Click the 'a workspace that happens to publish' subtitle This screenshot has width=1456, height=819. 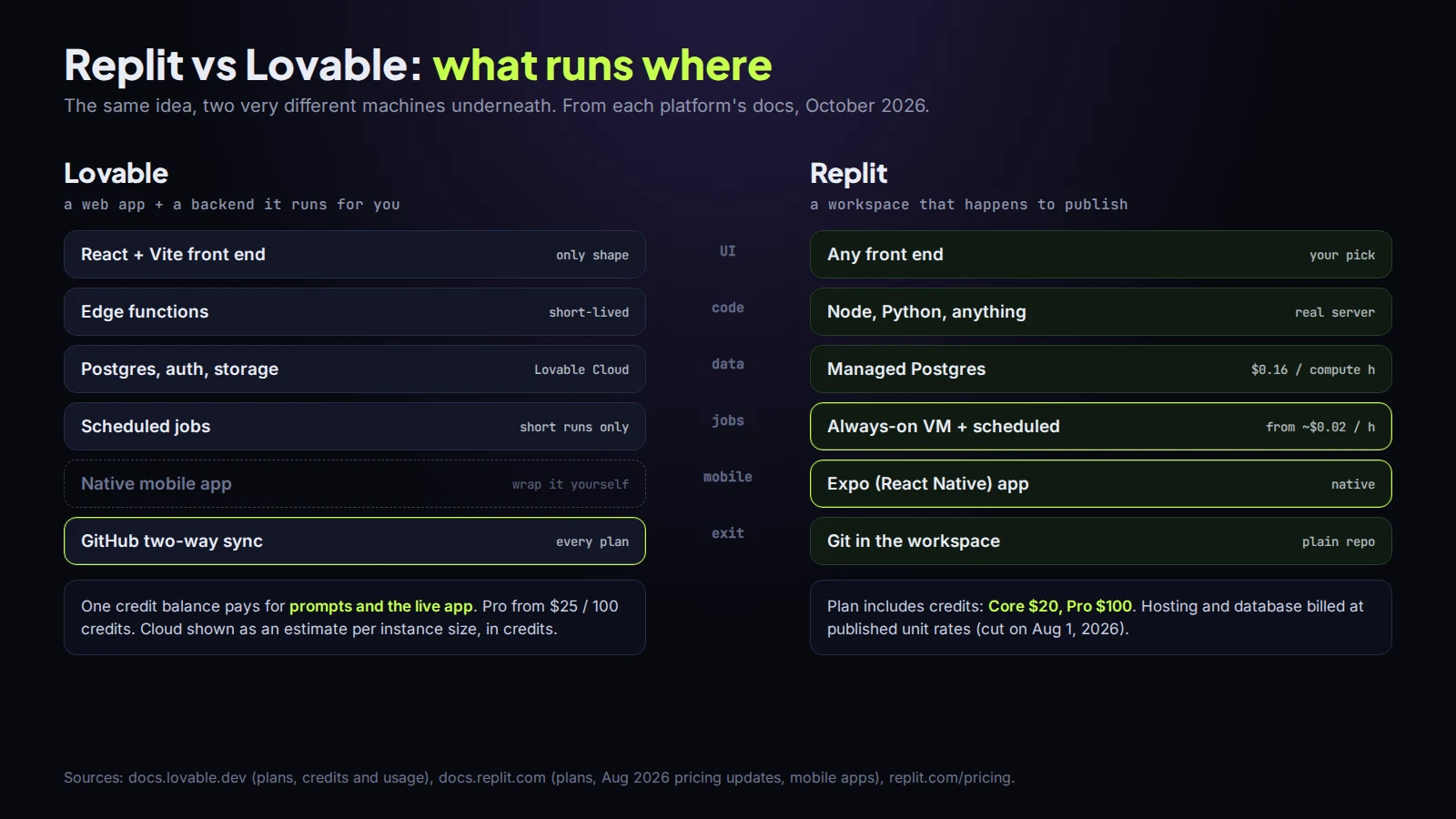969,205
